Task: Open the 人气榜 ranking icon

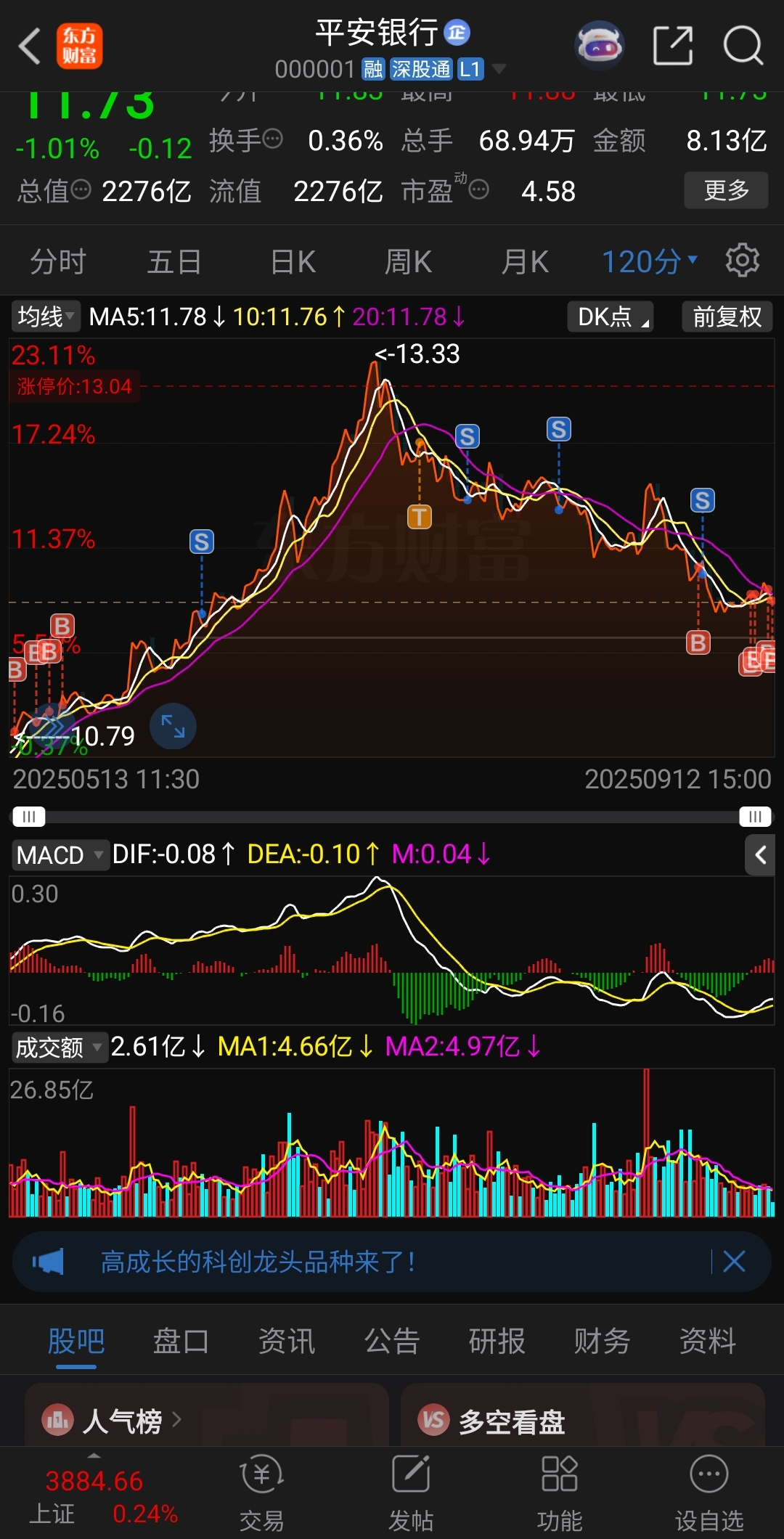Action: [58, 1421]
